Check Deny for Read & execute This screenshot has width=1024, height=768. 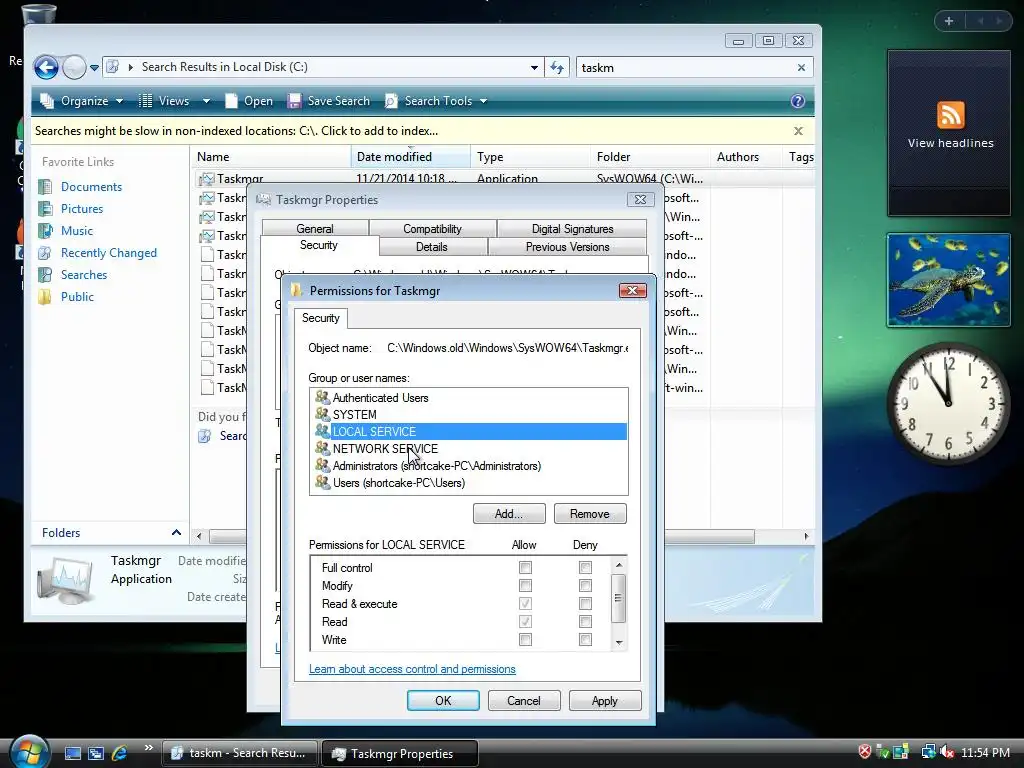tap(585, 603)
